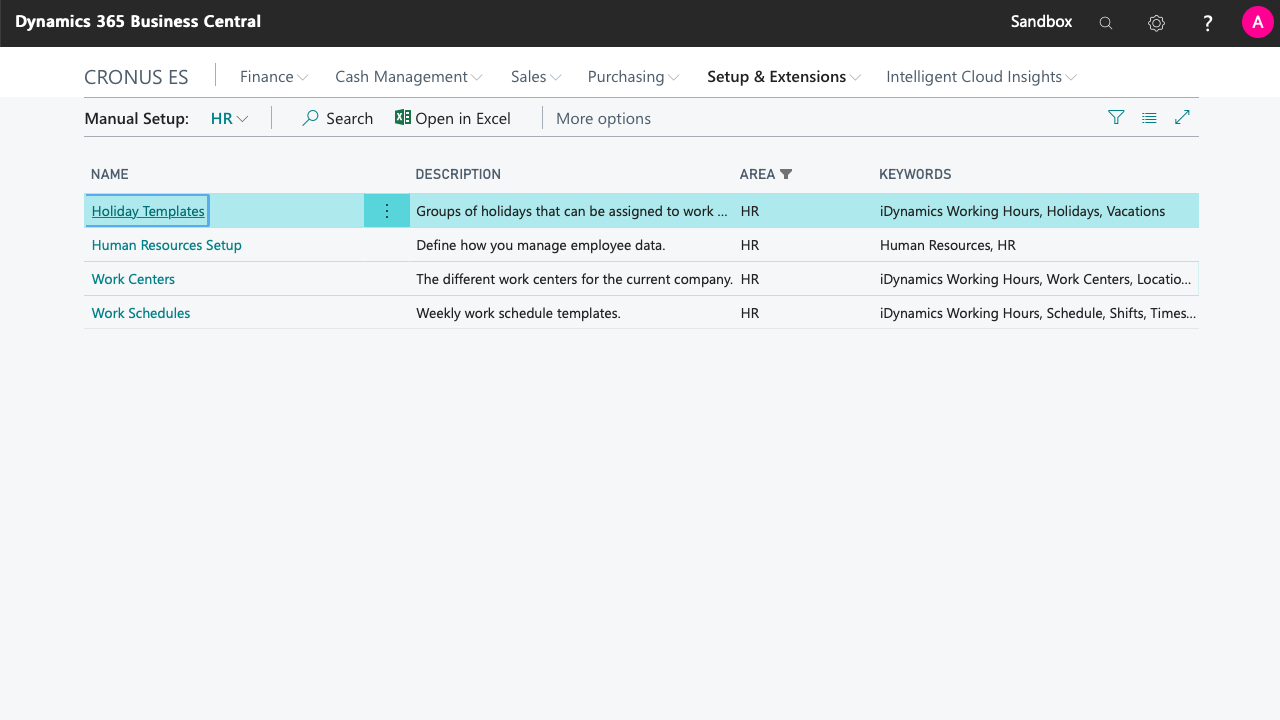Navigate home via CRONUS ES company name
Screen dimensions: 1280x720
pos(136,76)
